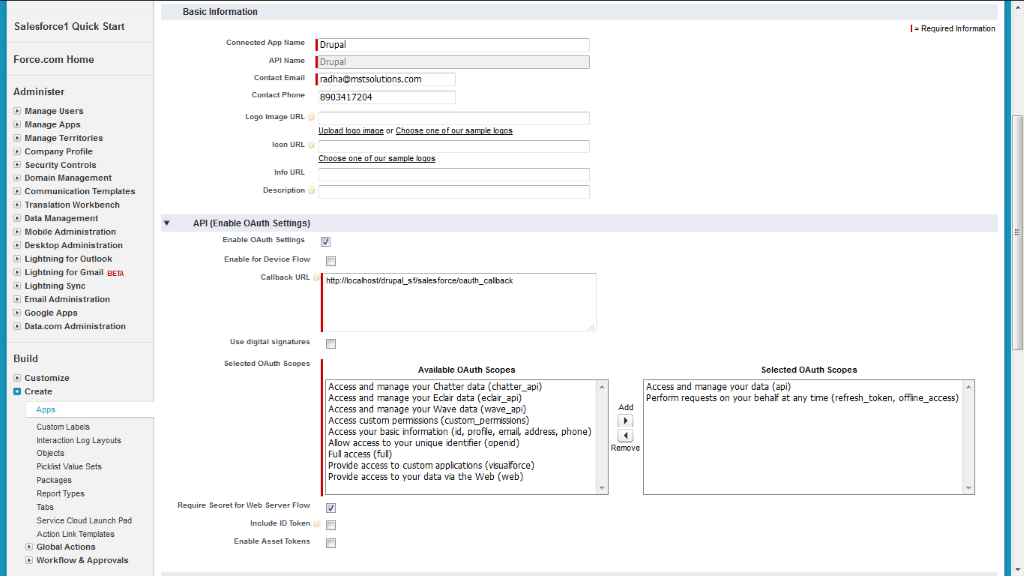Expand Lightning Sync node
The width and height of the screenshot is (1024, 576).
point(17,286)
